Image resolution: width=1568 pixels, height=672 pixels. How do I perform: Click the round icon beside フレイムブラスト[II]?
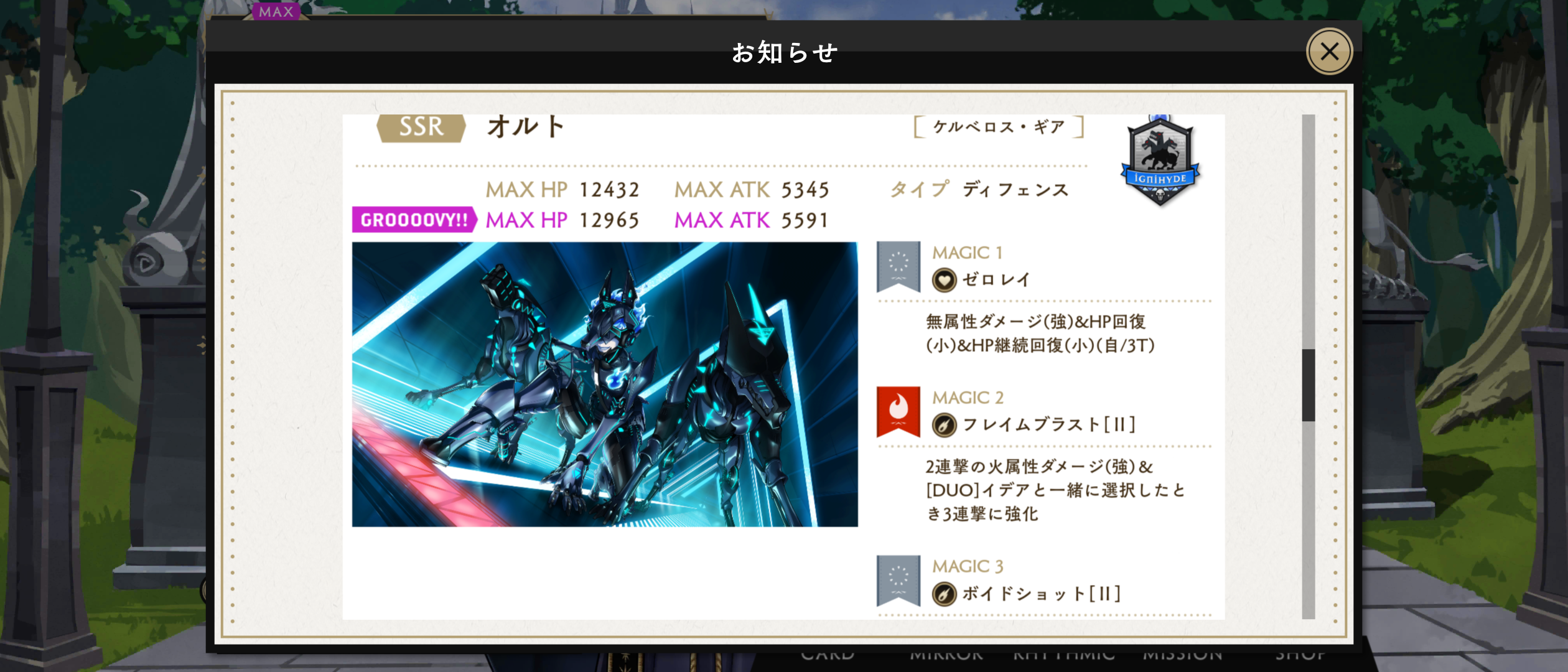coord(944,425)
